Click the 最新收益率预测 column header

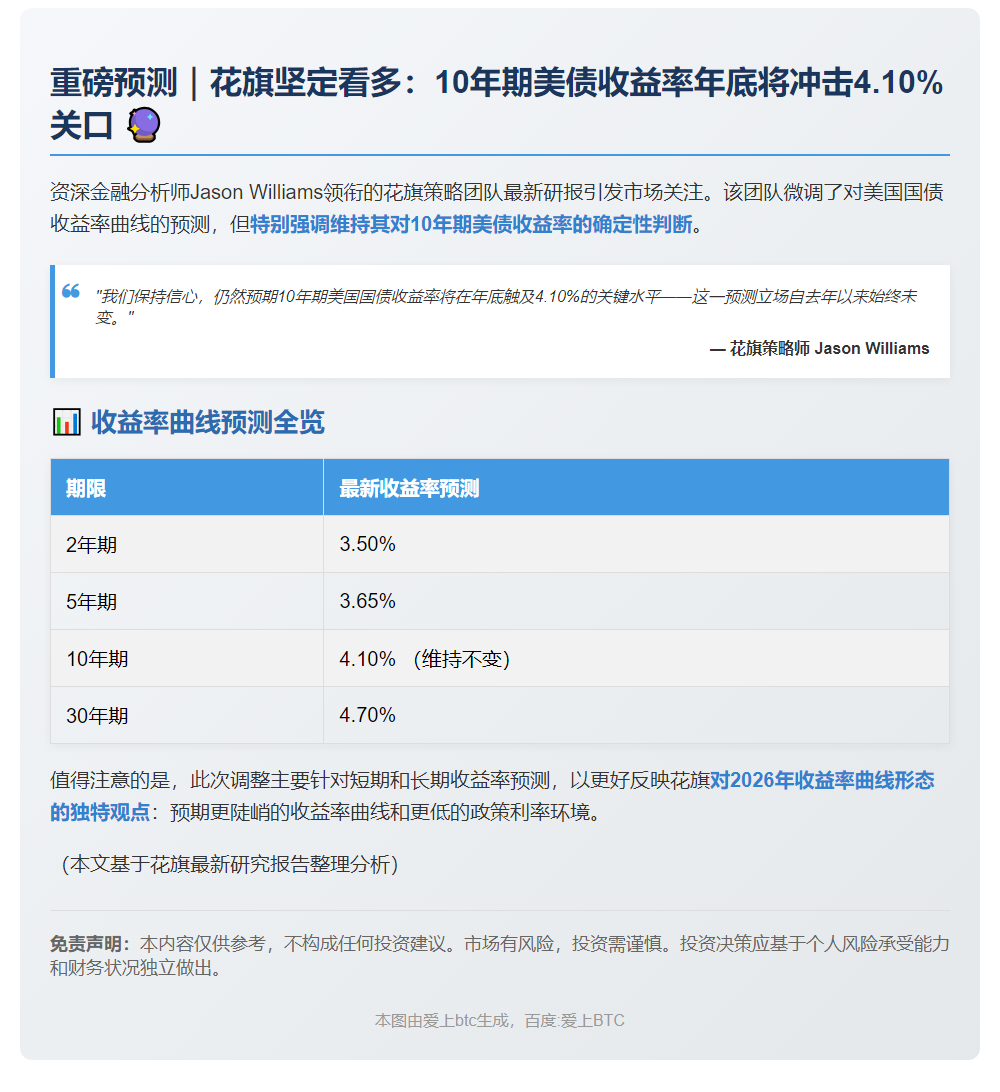point(409,488)
